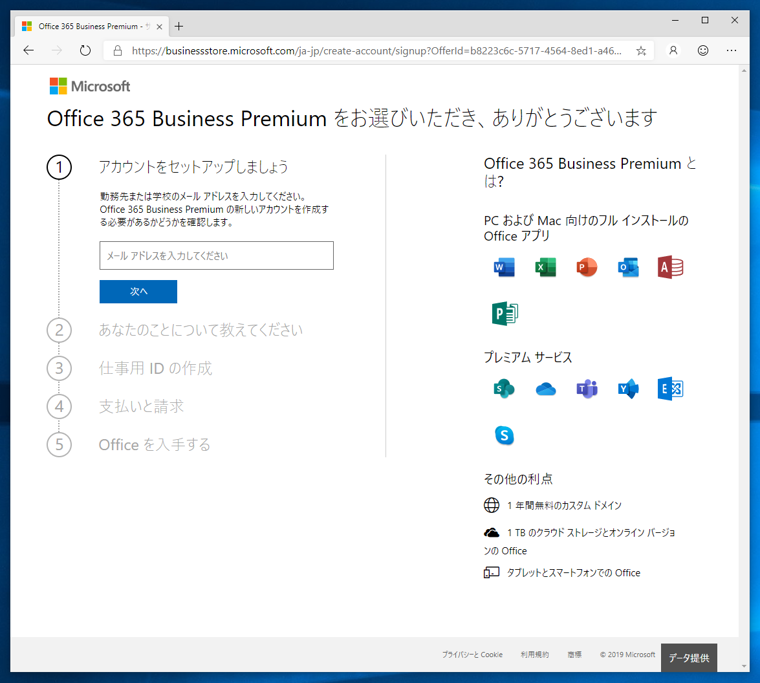This screenshot has height=683, width=760.
Task: Click the blue 次へ button
Action: tap(138, 291)
